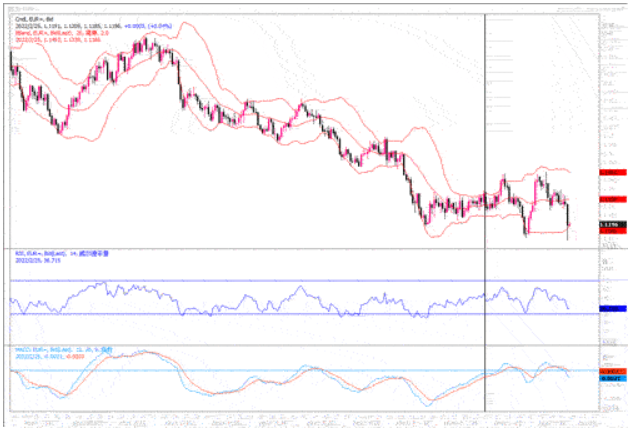This screenshot has height=440, width=630.
Task: Click the divider between price chart and RSI pane
Action: coord(300,246)
